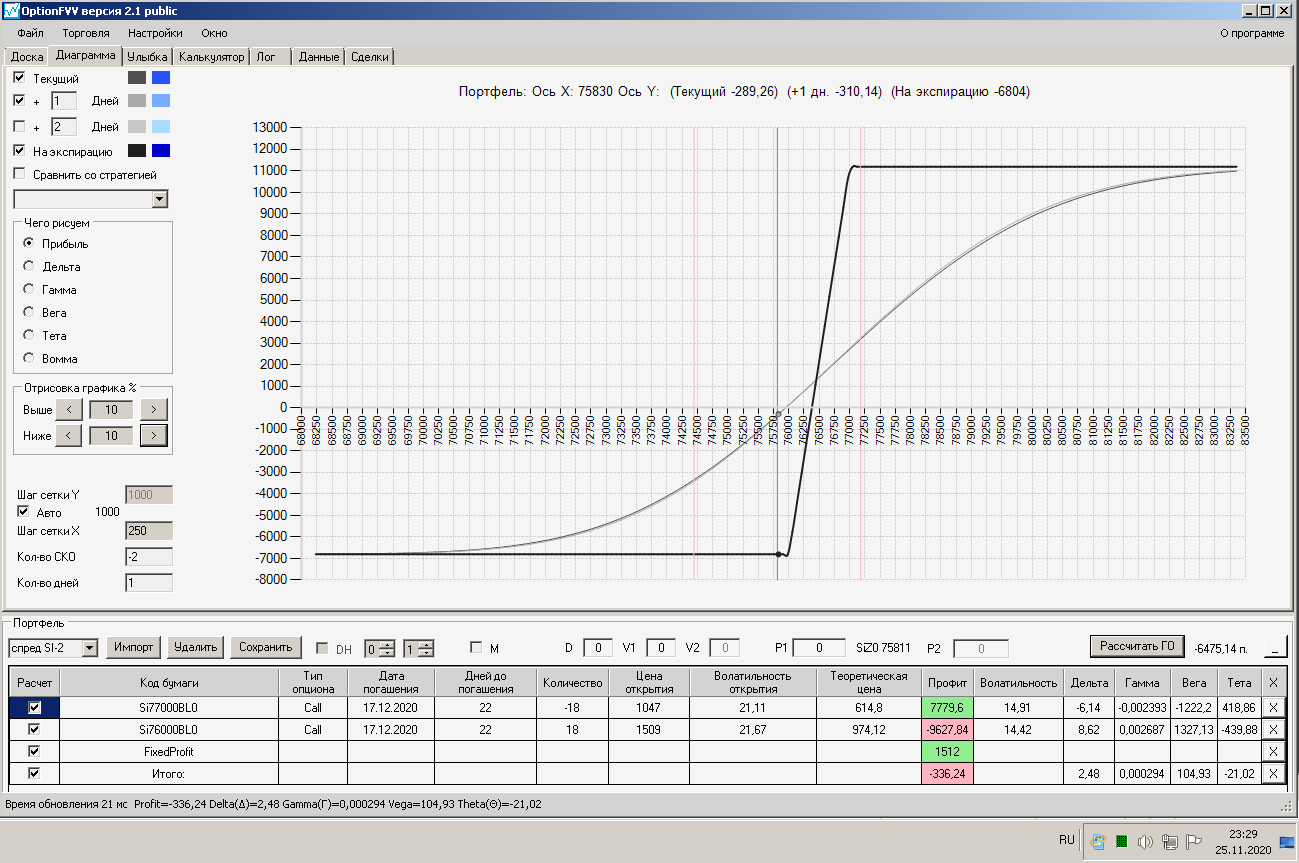The width and height of the screenshot is (1299, 863).
Task: Open the network icon in the system tray
Action: pyautogui.click(x=1169, y=842)
